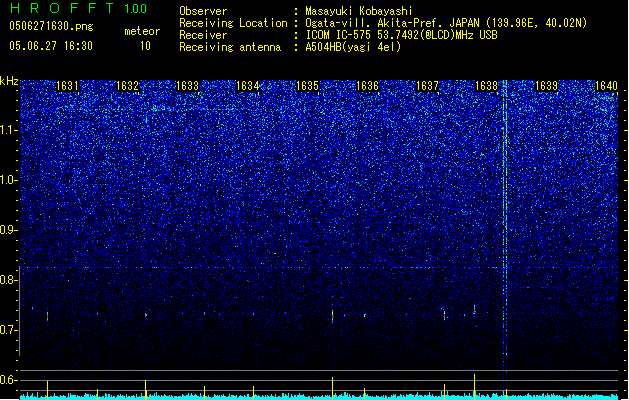
Task: Select the file name 0506271630.png
Action: (51, 26)
